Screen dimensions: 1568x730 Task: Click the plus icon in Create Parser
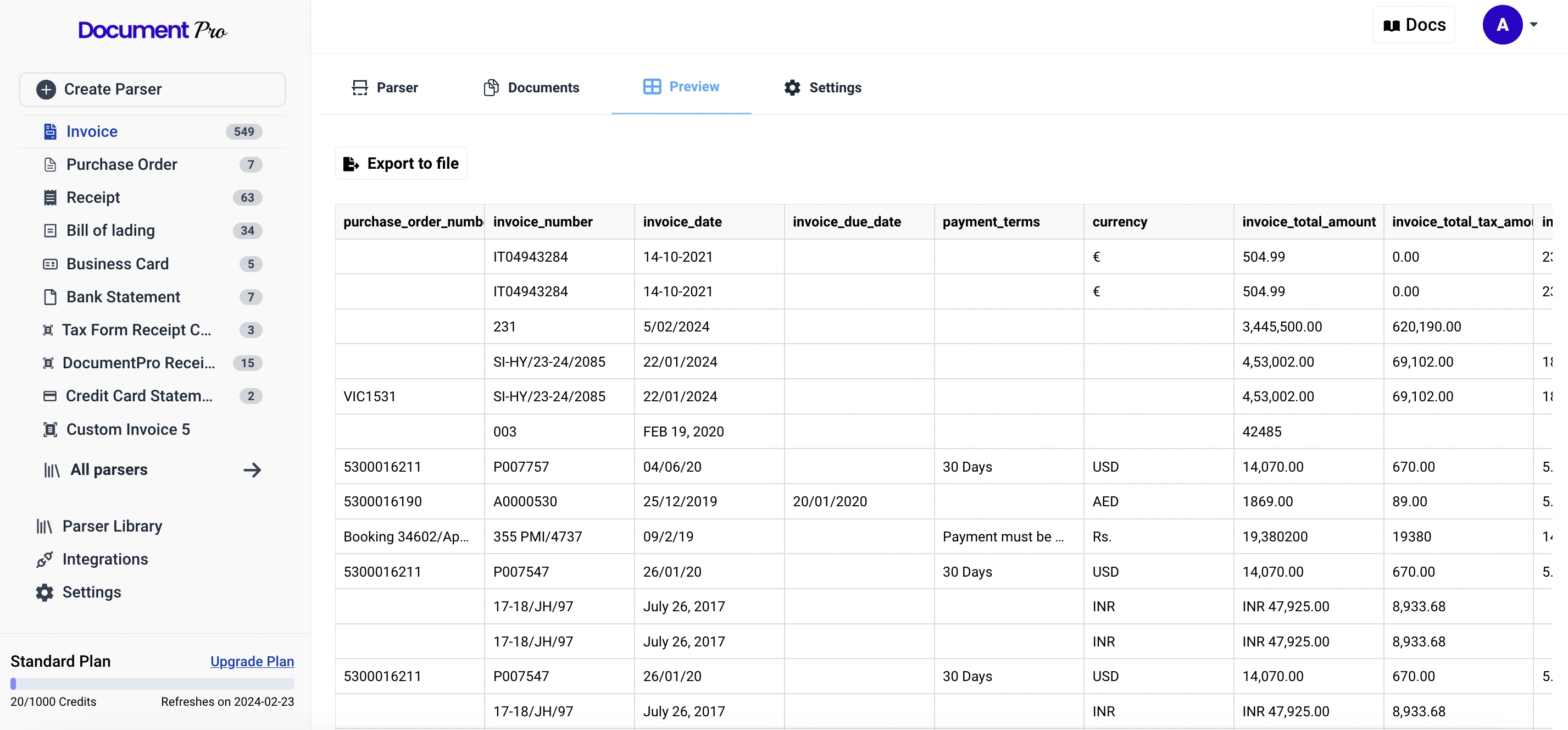coord(46,90)
